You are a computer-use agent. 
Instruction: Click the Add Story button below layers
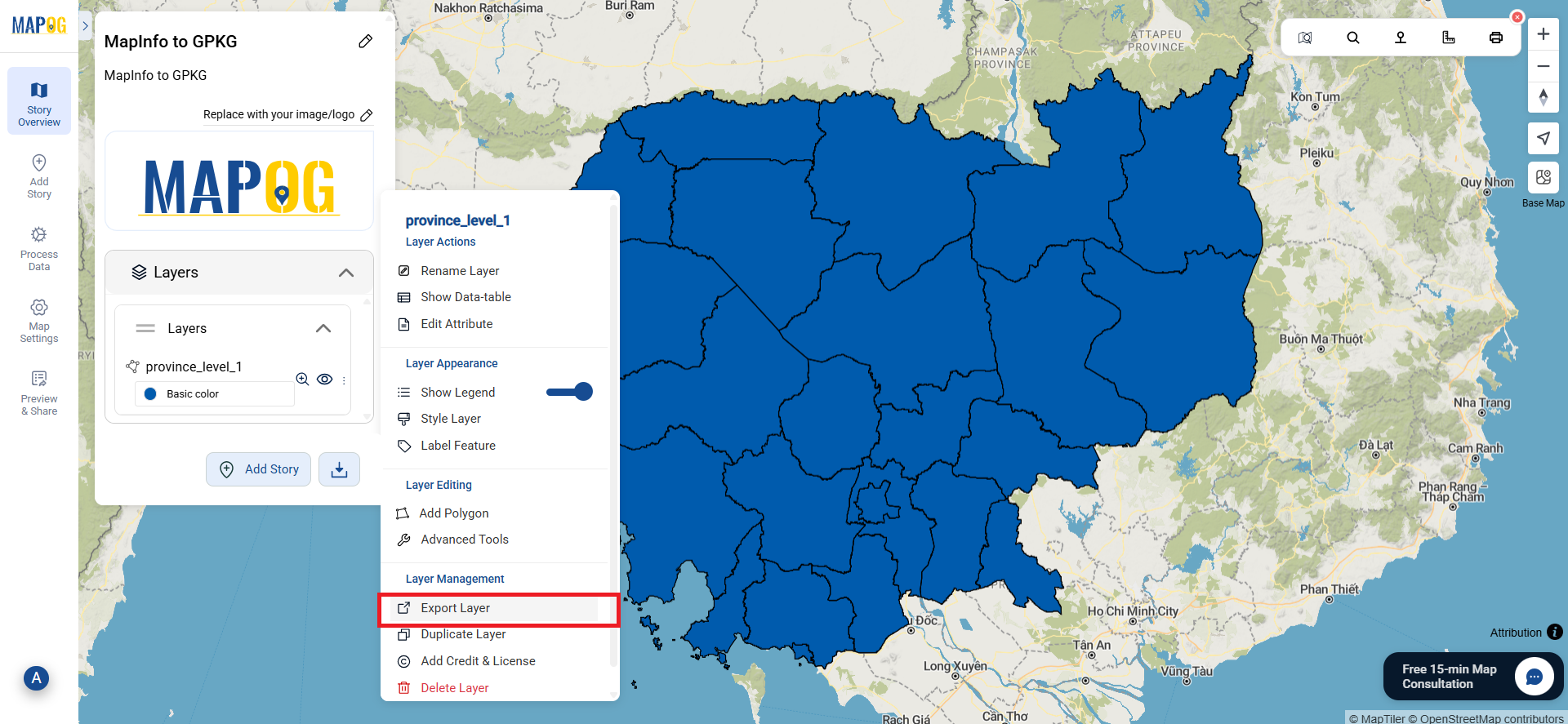(x=258, y=469)
